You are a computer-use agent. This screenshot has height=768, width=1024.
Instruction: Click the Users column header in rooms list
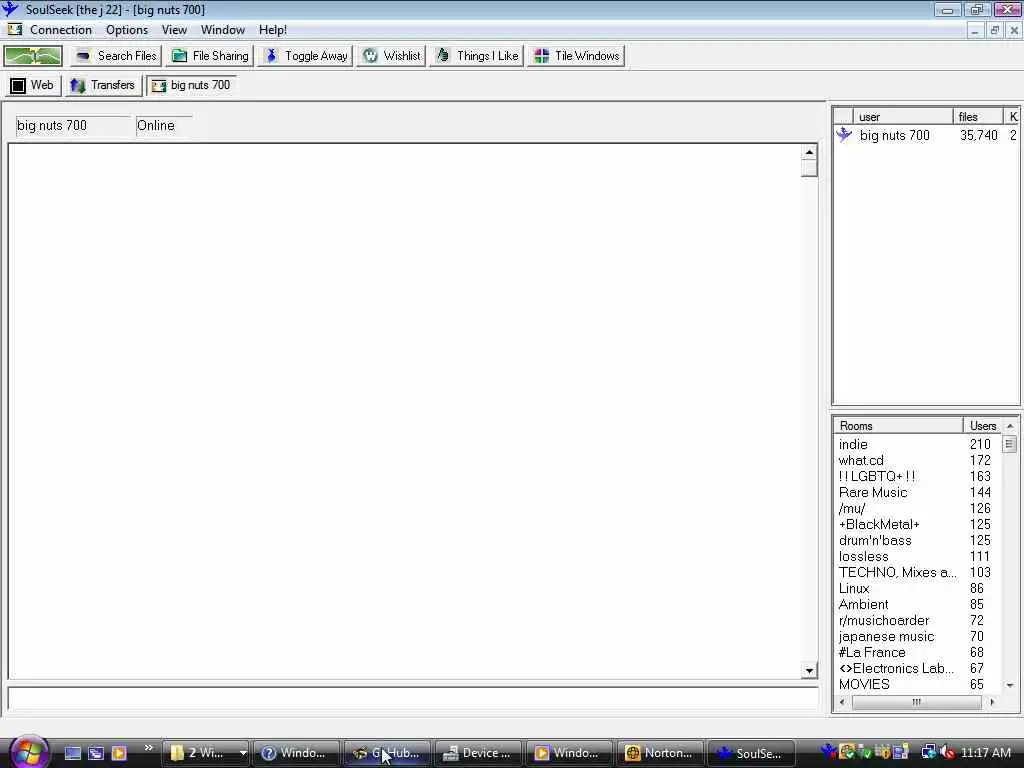tap(982, 426)
